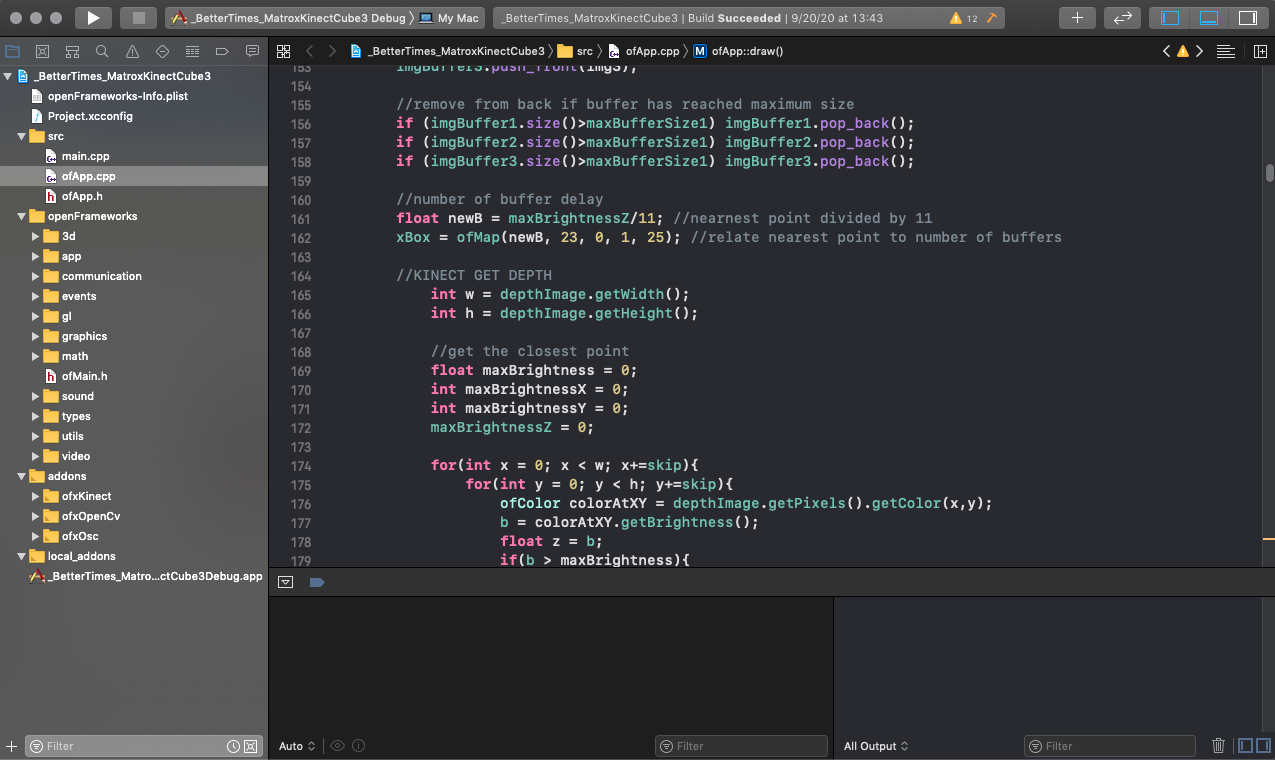Click project breadcrumb in jump bar
Image resolution: width=1275 pixels, height=760 pixels.
(446, 51)
